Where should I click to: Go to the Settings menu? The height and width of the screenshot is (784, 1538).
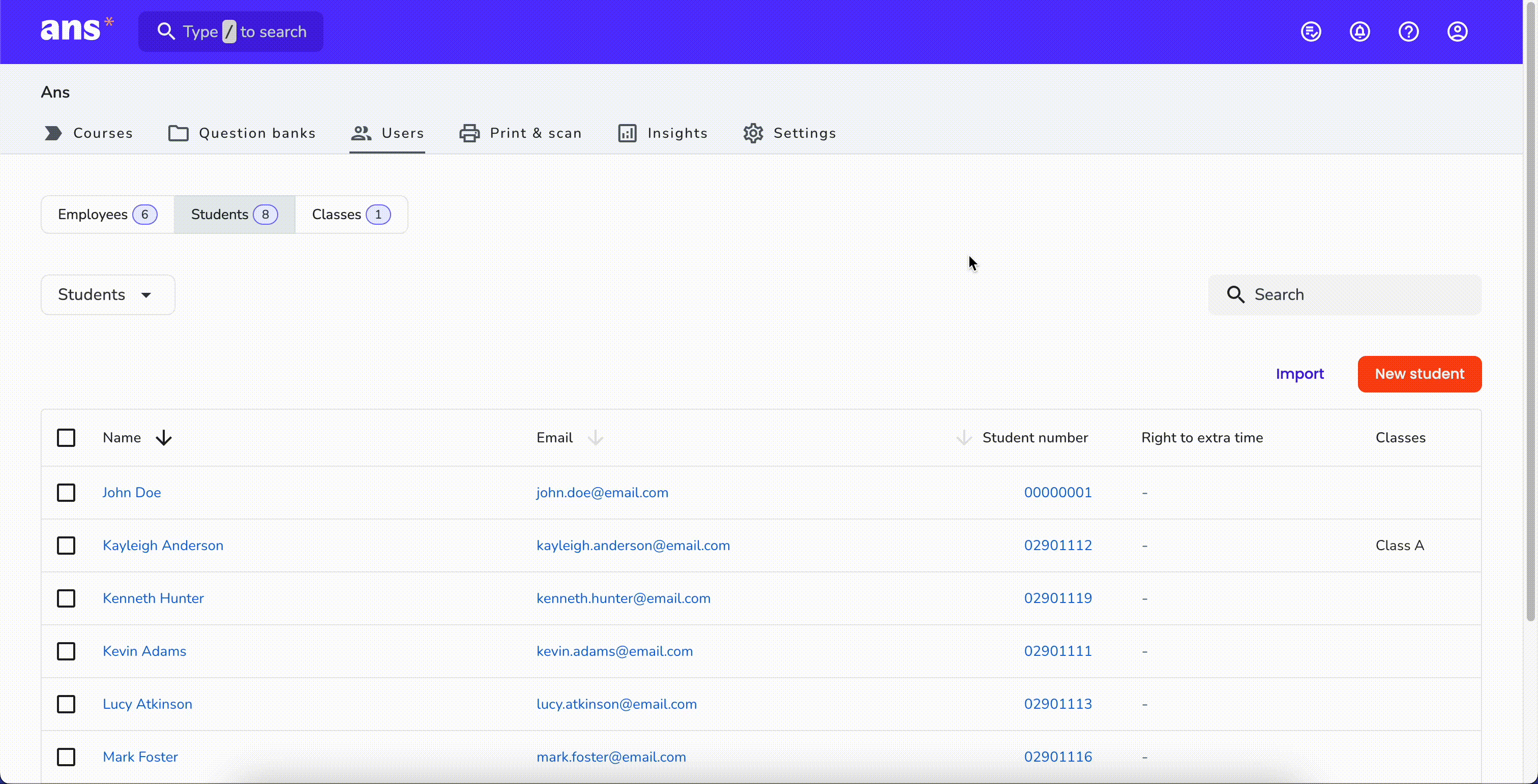(x=789, y=133)
